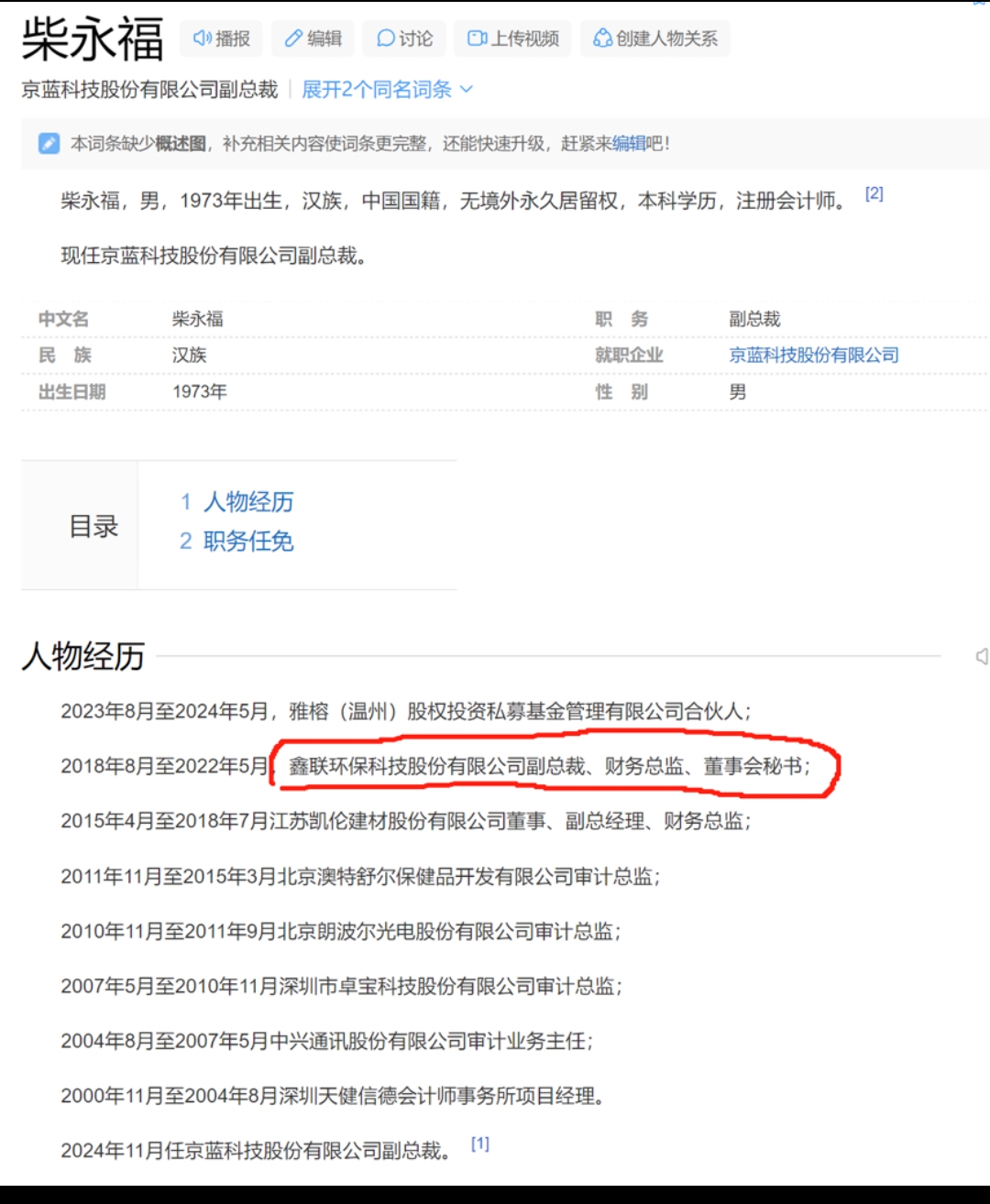Click 创建人物关系 button
The image size is (990, 1204).
(655, 38)
